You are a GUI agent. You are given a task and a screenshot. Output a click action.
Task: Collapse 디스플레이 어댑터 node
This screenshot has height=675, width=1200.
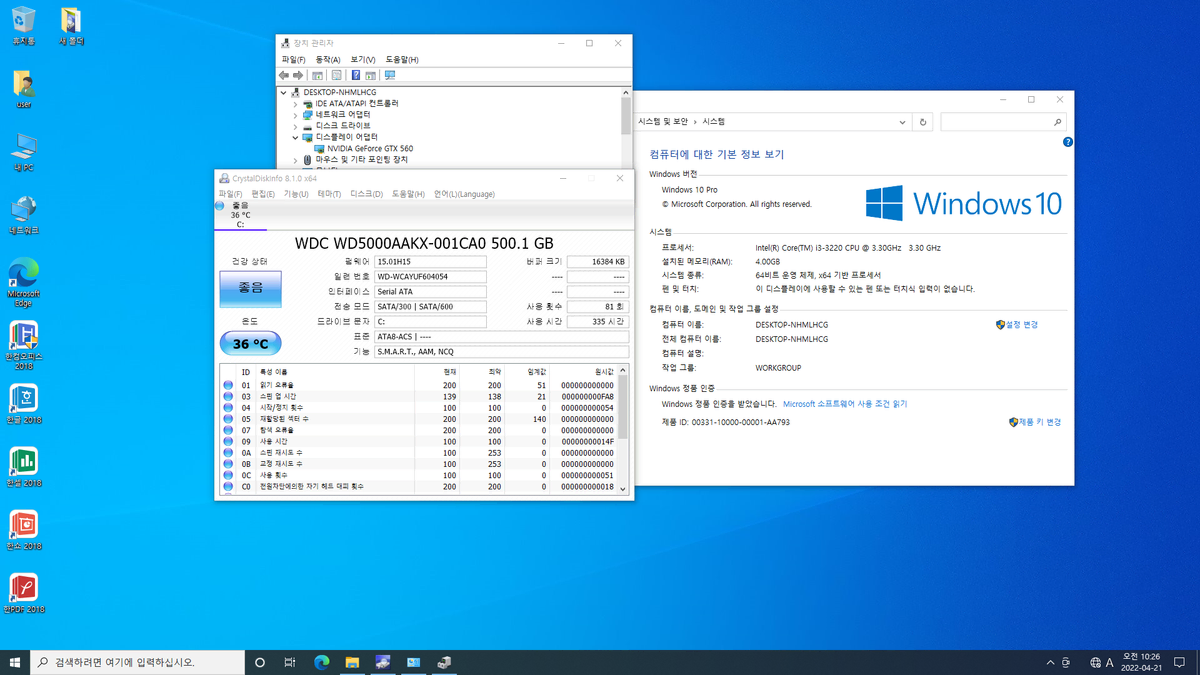pos(296,137)
